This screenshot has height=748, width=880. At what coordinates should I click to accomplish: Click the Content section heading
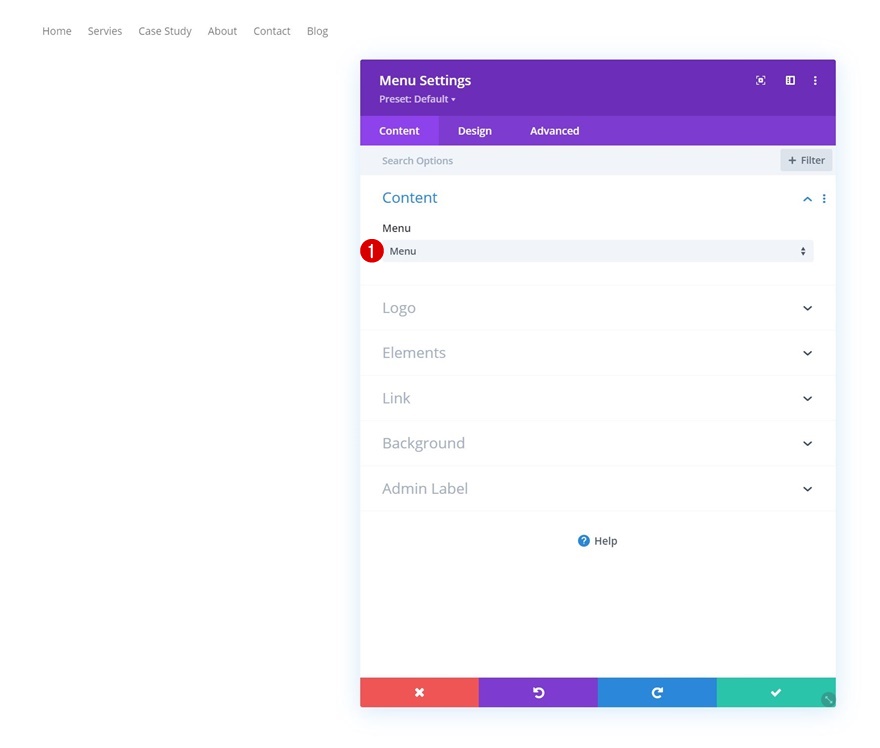[410, 198]
